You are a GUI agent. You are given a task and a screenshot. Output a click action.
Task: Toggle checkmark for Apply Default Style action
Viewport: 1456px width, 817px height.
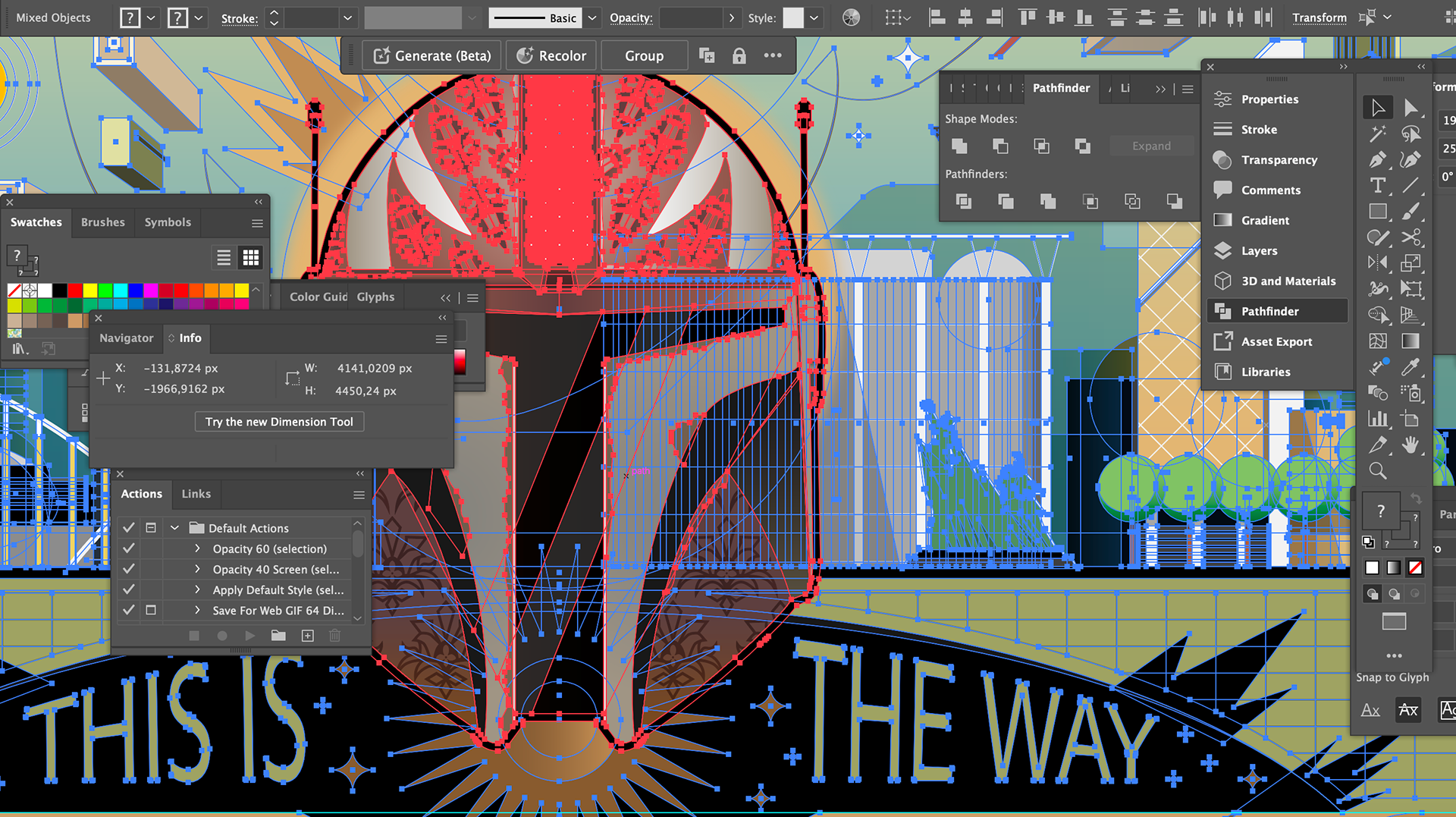[129, 589]
